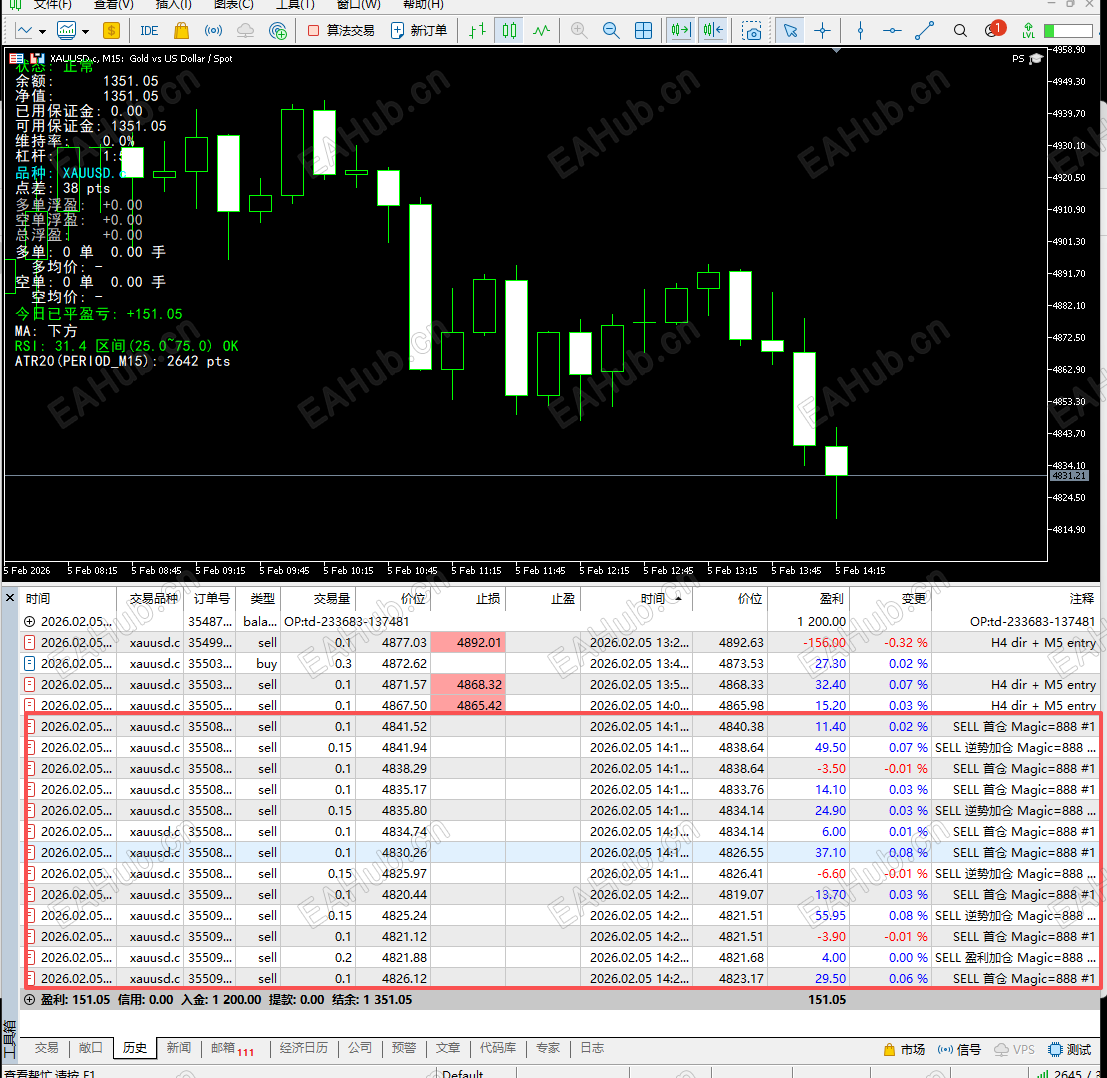Image resolution: width=1107 pixels, height=1078 pixels.
Task: Open the 邮箱 tab
Action: (x=232, y=1049)
